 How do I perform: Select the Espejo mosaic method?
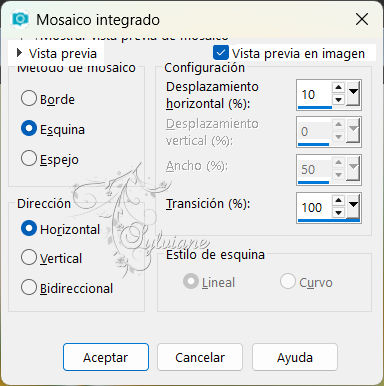tap(29, 158)
